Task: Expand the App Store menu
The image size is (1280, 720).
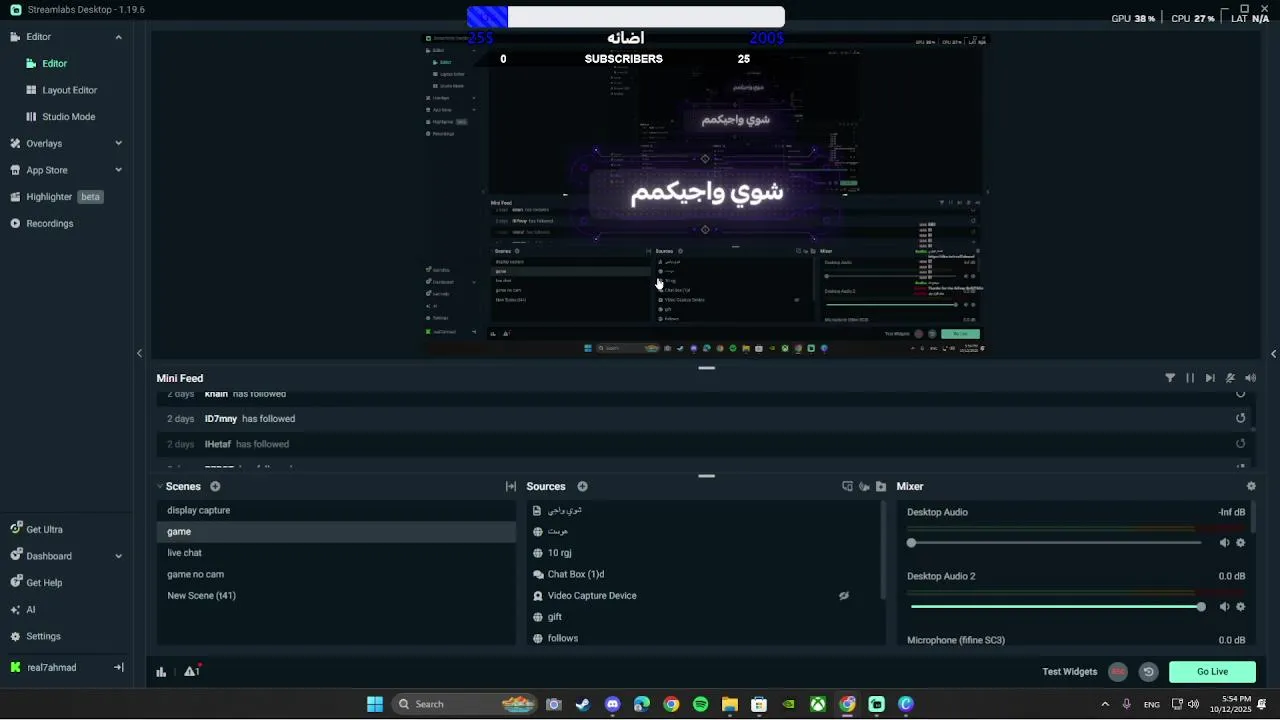Action: [118, 170]
